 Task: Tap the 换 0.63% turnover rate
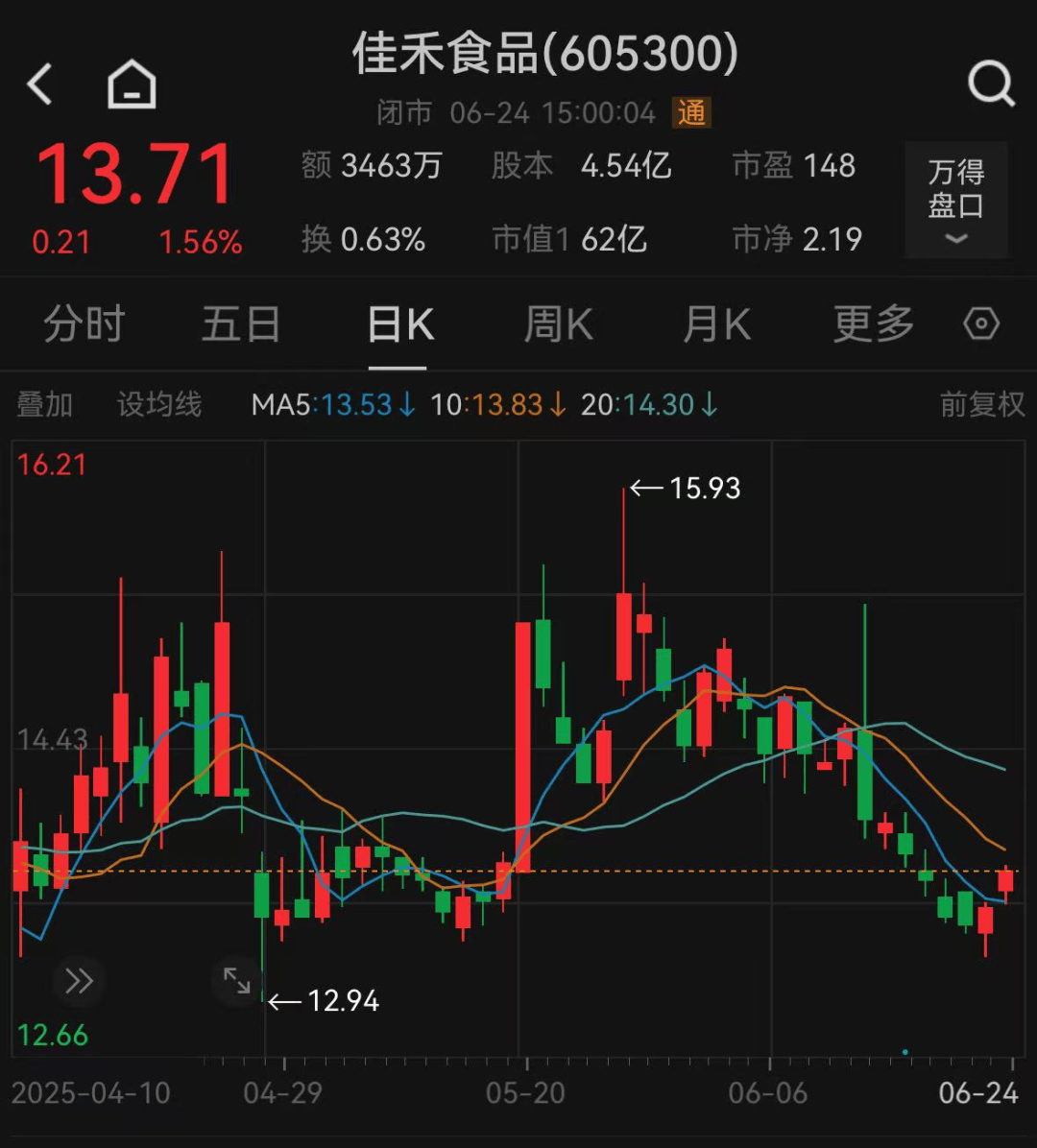(x=363, y=239)
